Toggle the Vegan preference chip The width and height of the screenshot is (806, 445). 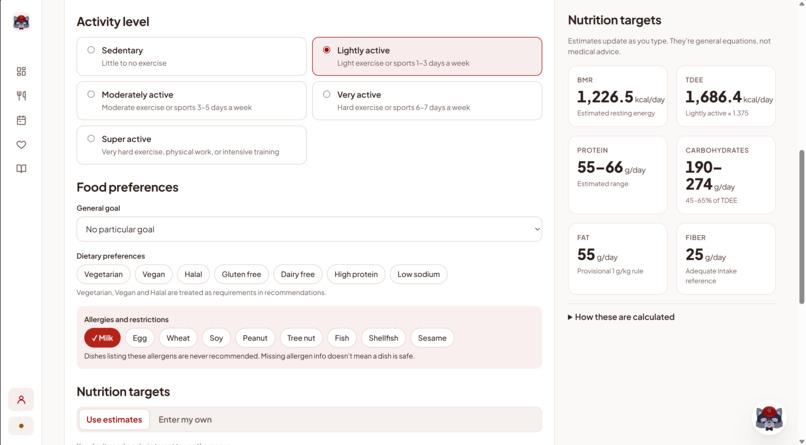coord(154,274)
